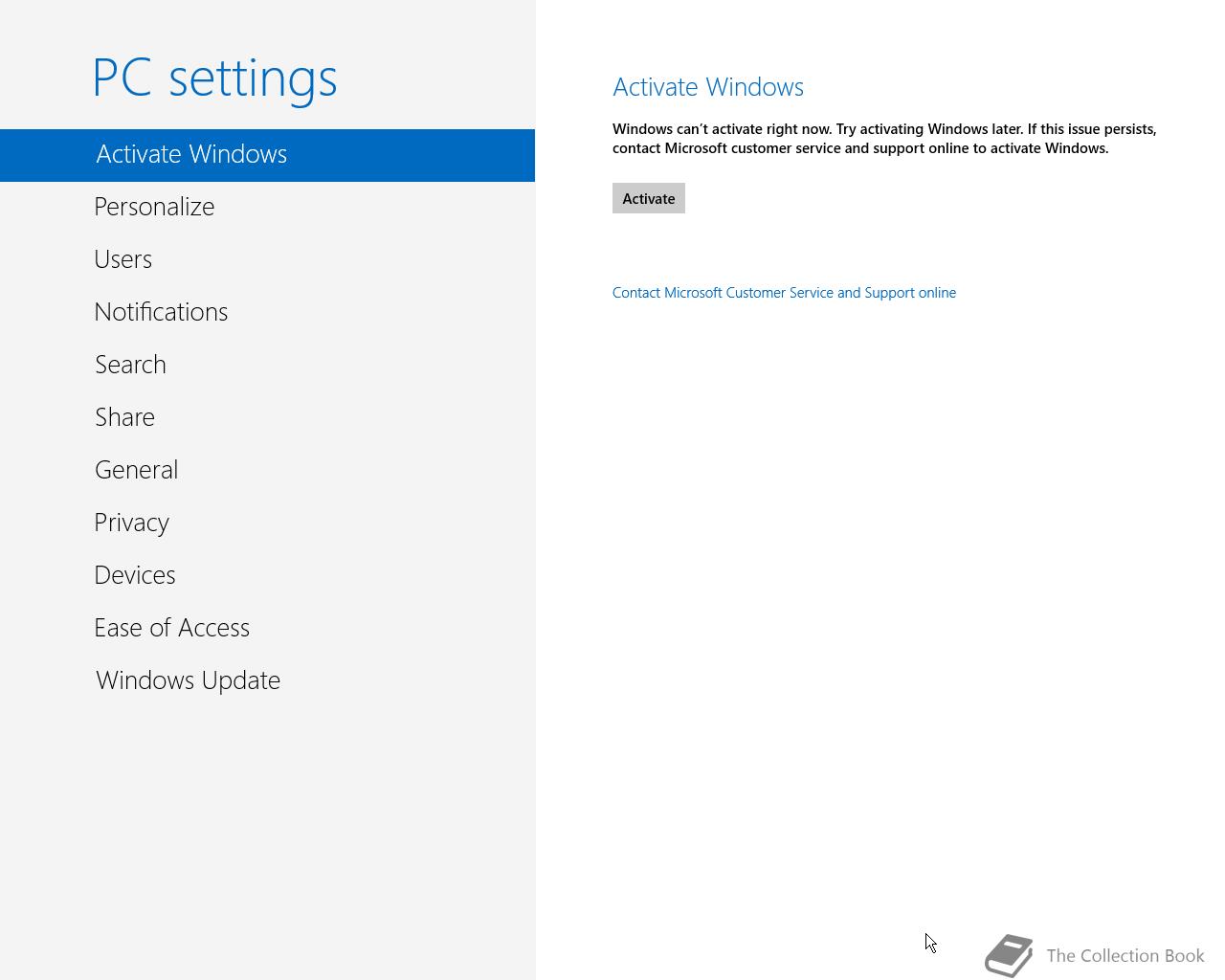Select Windows Update in the sidebar
The width and height of the screenshot is (1225, 980).
point(267,680)
